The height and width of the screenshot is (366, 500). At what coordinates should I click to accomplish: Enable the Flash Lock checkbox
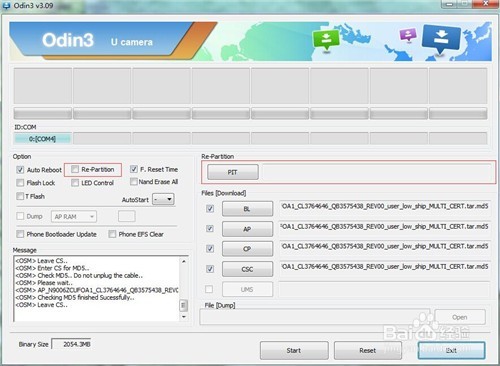20,183
